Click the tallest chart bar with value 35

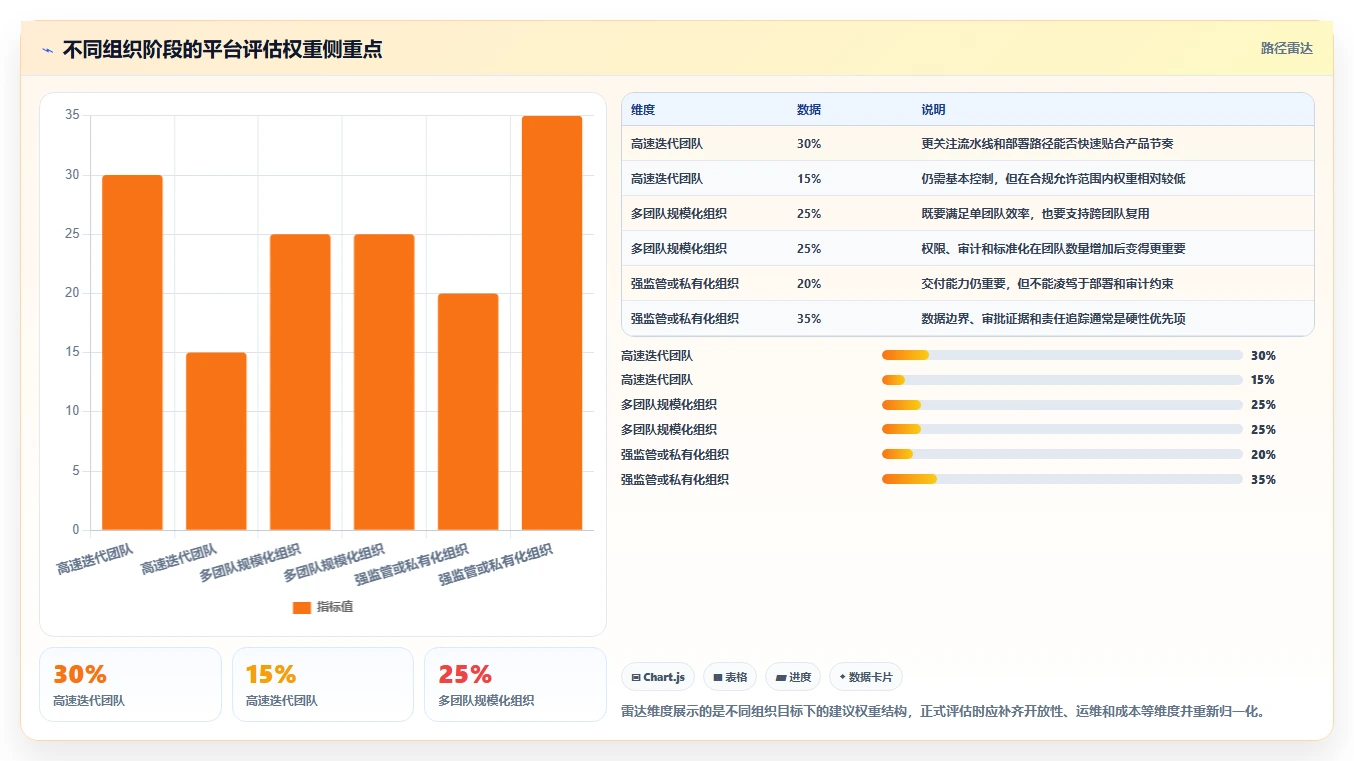pyautogui.click(x=552, y=323)
